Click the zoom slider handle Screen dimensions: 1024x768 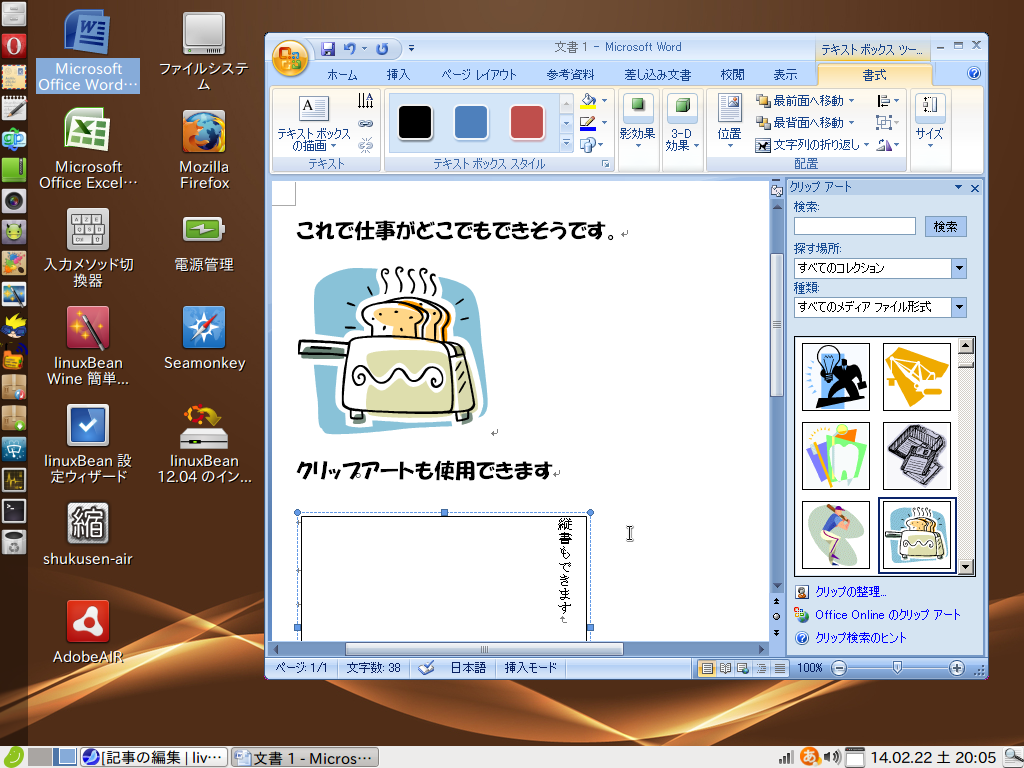click(897, 667)
